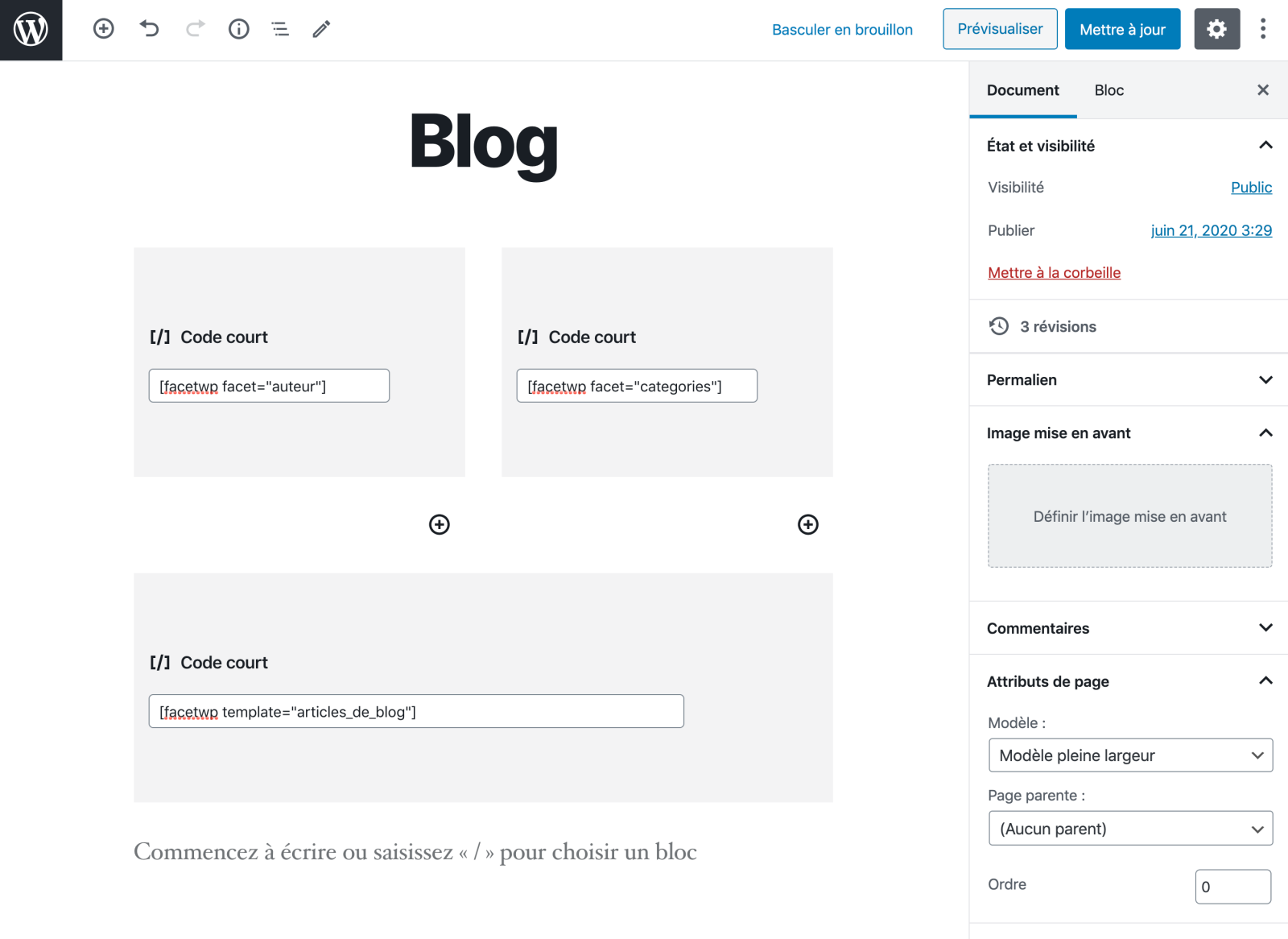Redo the last change
1288x939 pixels.
click(x=194, y=29)
